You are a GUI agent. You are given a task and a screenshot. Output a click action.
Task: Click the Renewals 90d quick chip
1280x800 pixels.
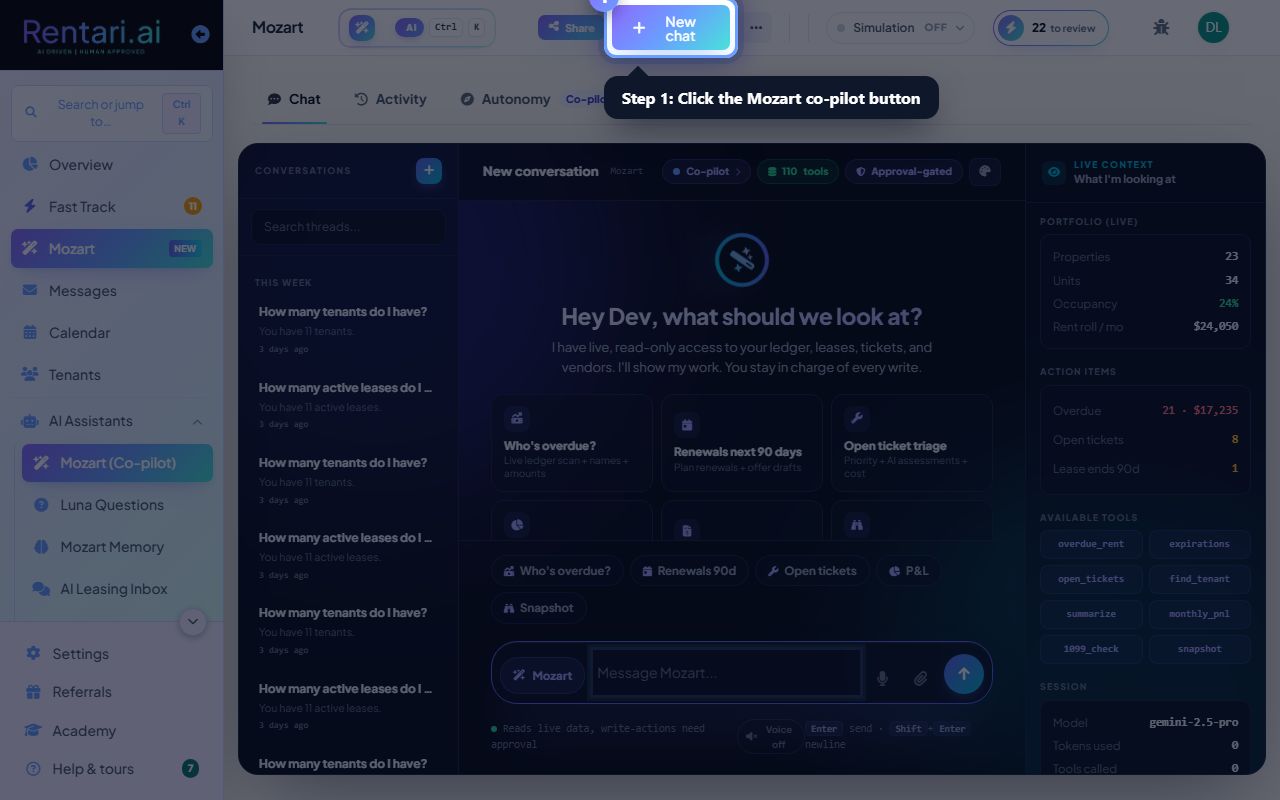click(x=689, y=571)
